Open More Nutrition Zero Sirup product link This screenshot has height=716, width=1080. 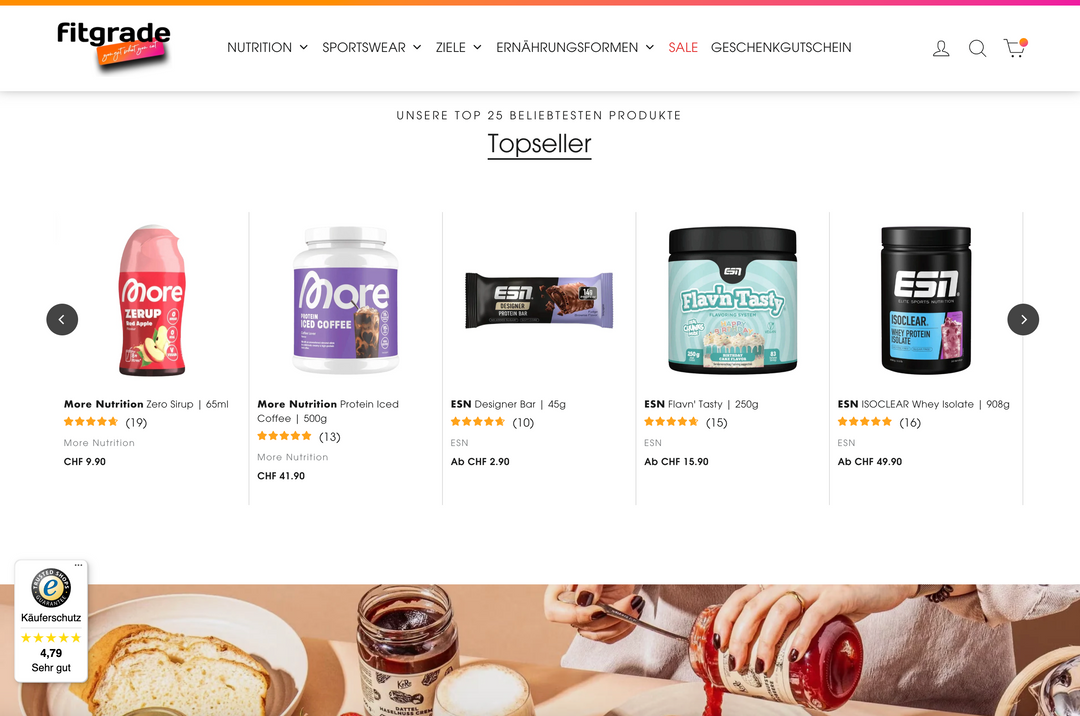(x=146, y=404)
